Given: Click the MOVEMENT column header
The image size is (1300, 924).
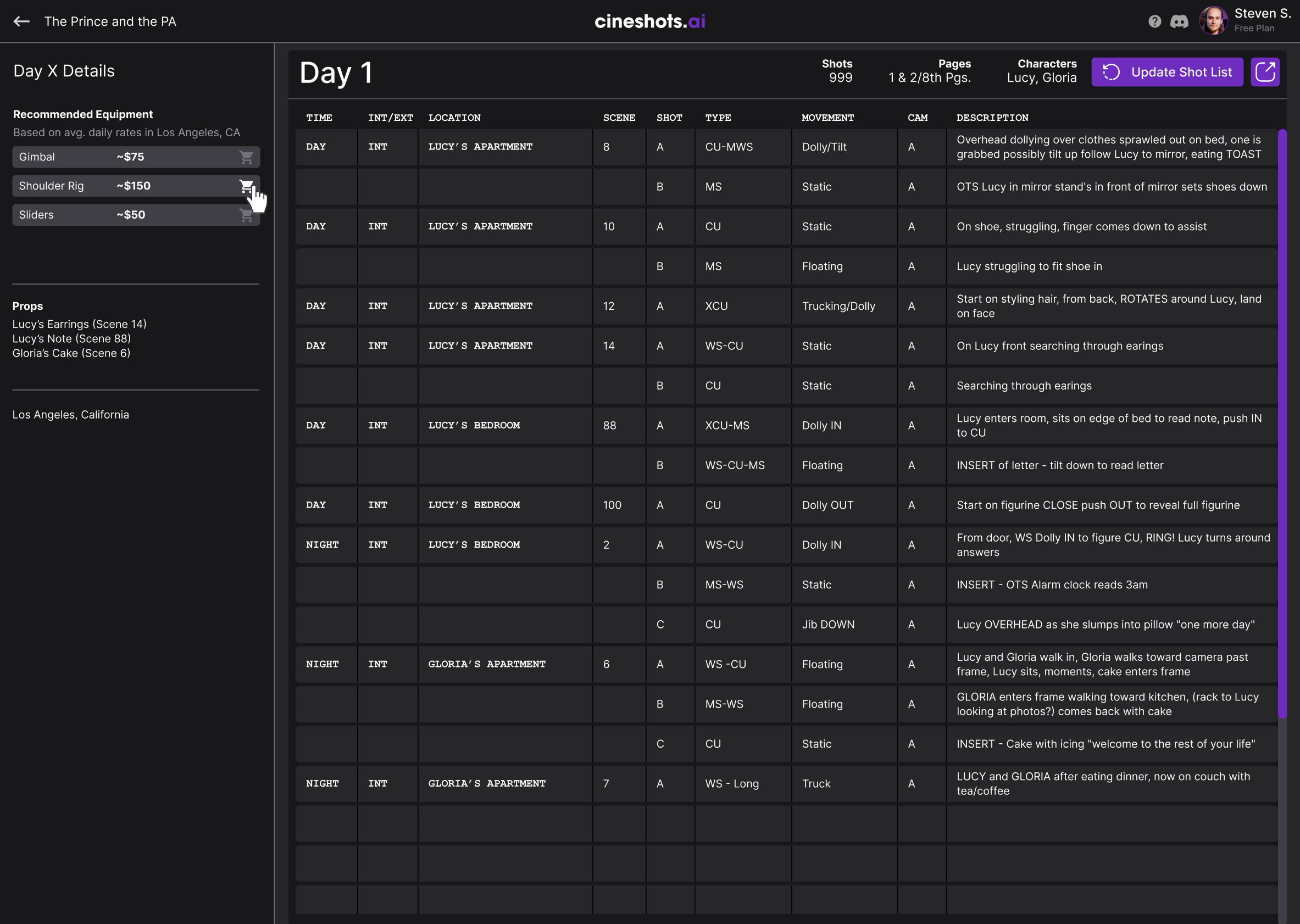Looking at the screenshot, I should (x=828, y=118).
